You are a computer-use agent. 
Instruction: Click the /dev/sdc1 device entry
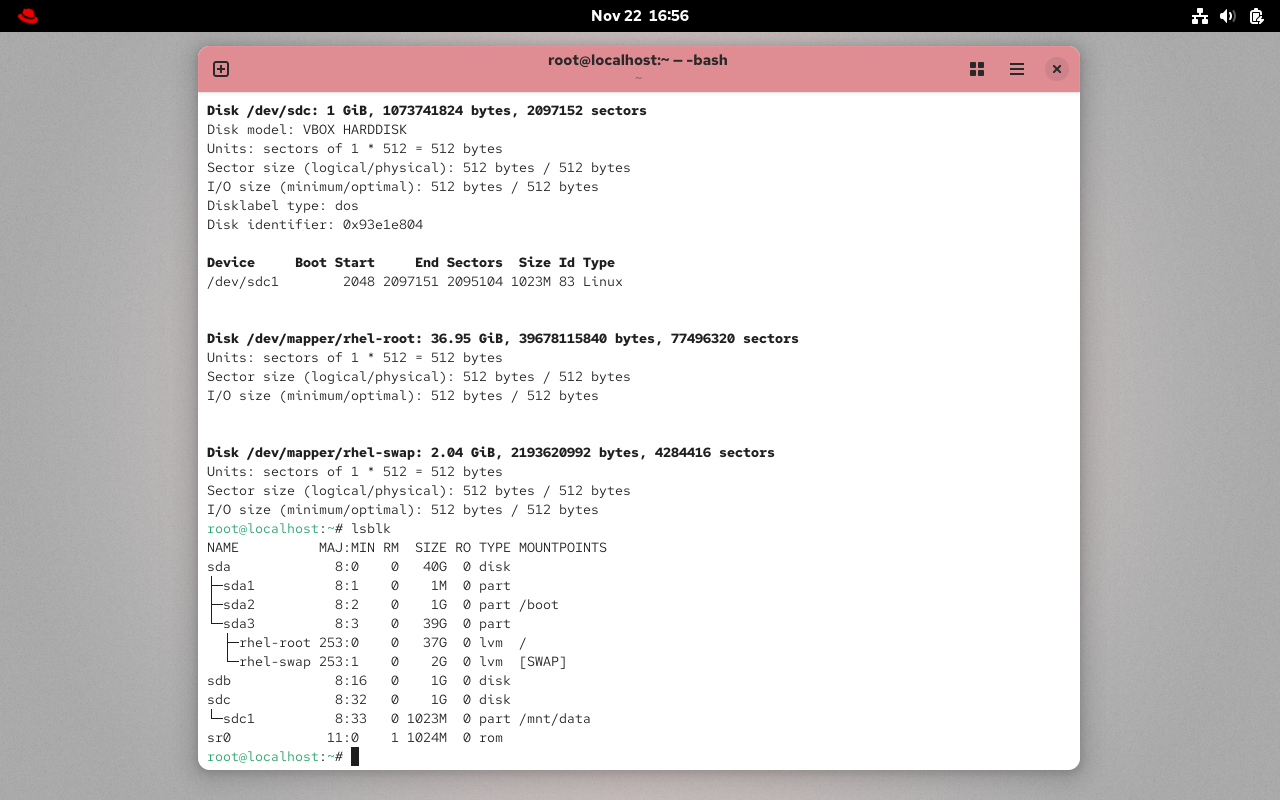243,281
